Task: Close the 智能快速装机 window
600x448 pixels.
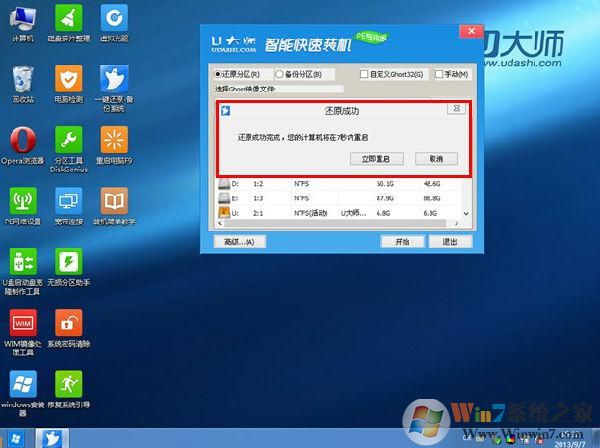Action: [471, 31]
